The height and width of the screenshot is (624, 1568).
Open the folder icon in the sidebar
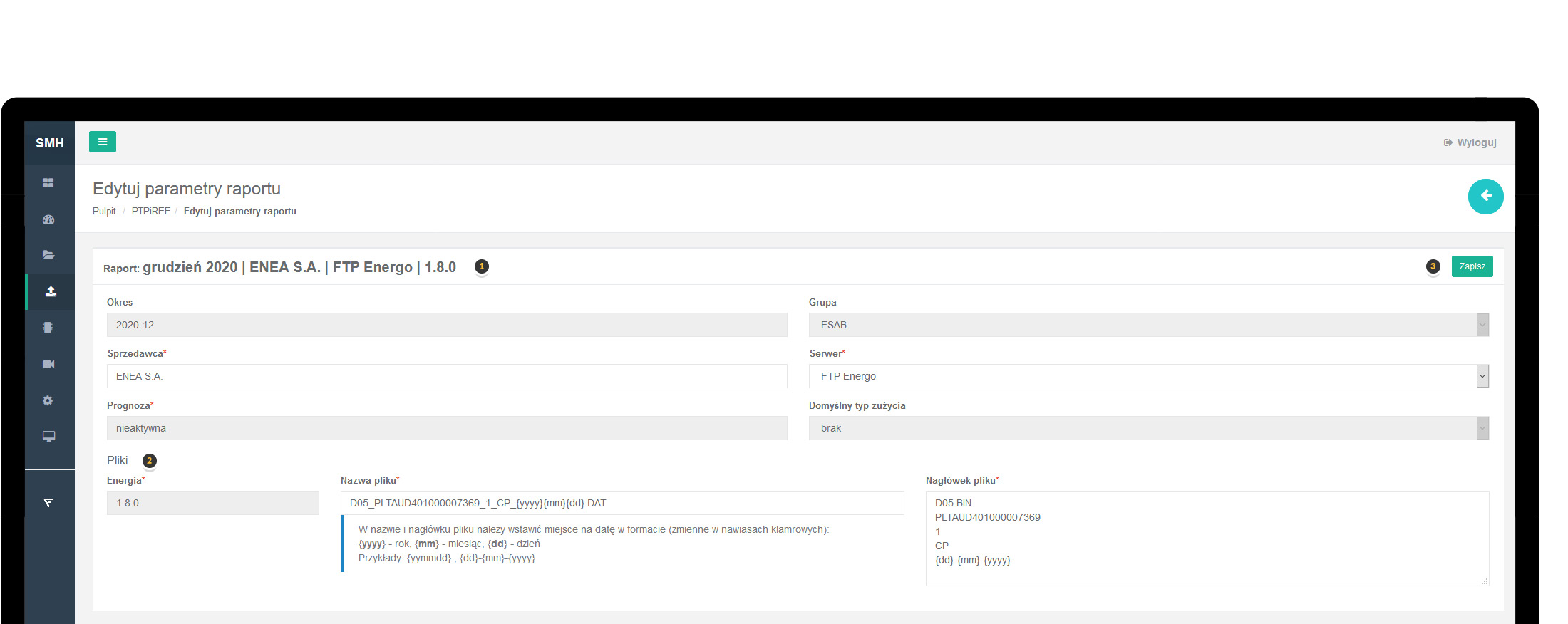(x=48, y=255)
